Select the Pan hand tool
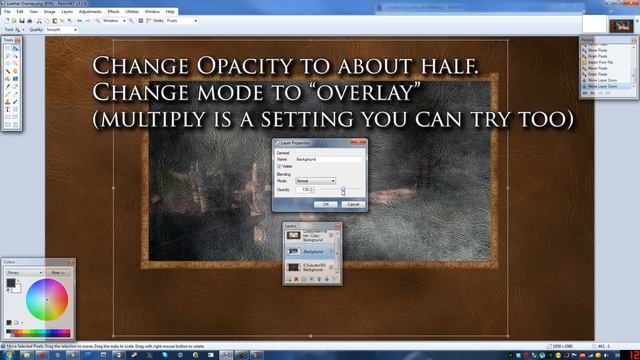Screen dimensions: 640x360 click(x=15, y=71)
